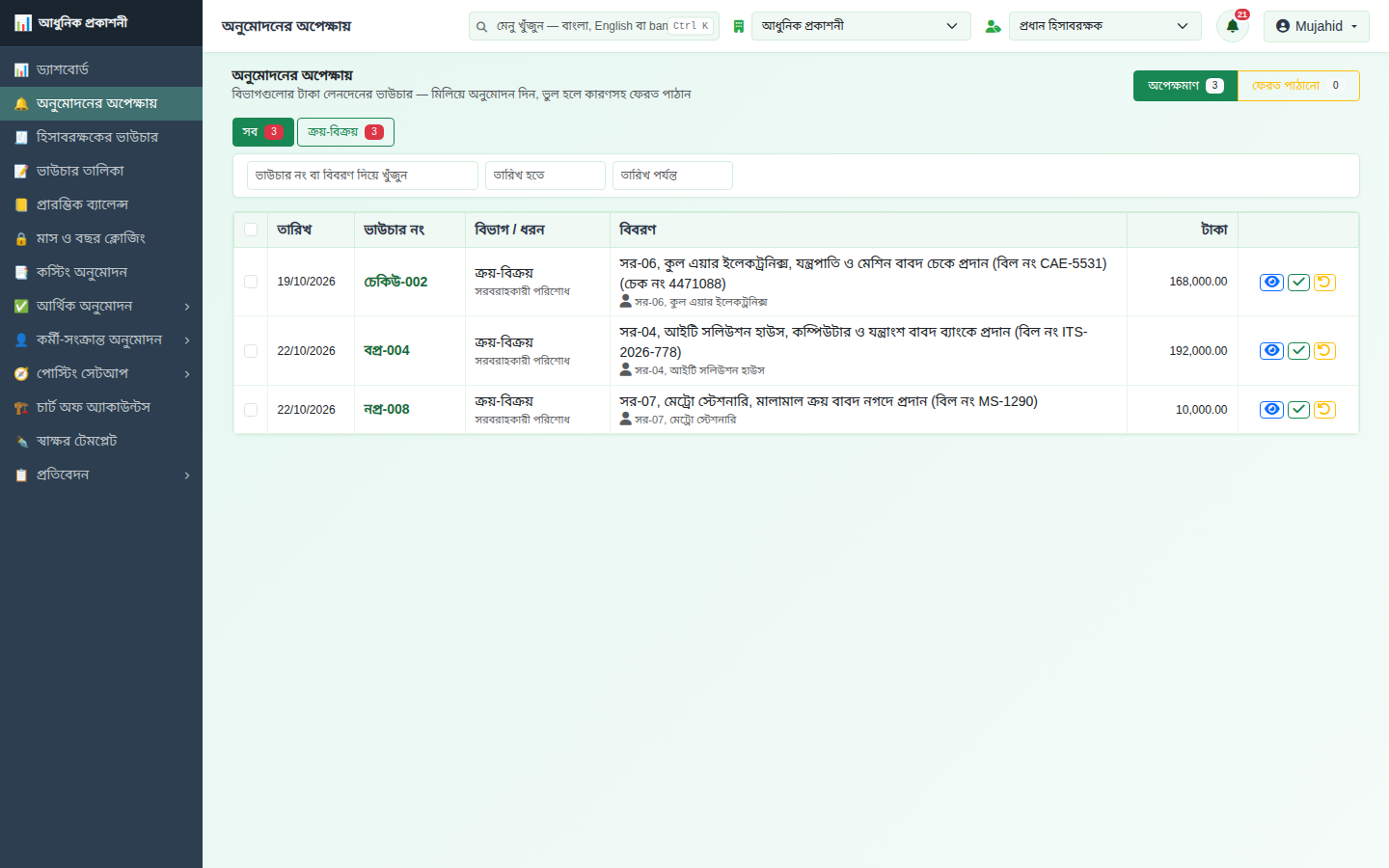The image size is (1389, 868).
Task: Select the row checkbox for বপ্র-004
Action: [x=251, y=351]
